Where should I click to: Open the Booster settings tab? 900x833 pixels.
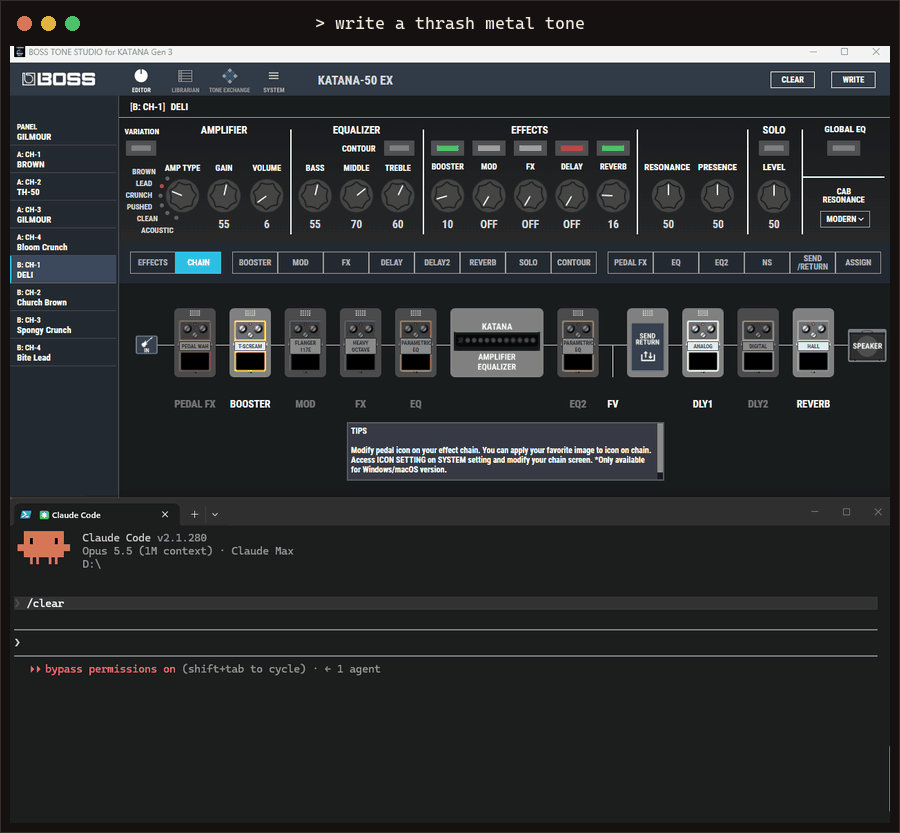click(255, 262)
